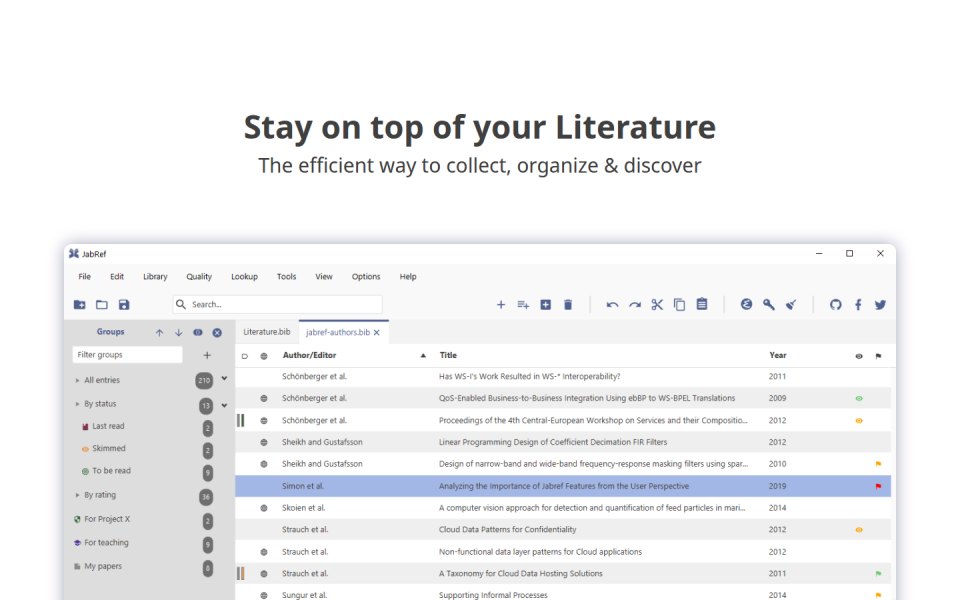Select the red flag on Simon row
Viewport: 960px width, 600px height.
click(879, 486)
